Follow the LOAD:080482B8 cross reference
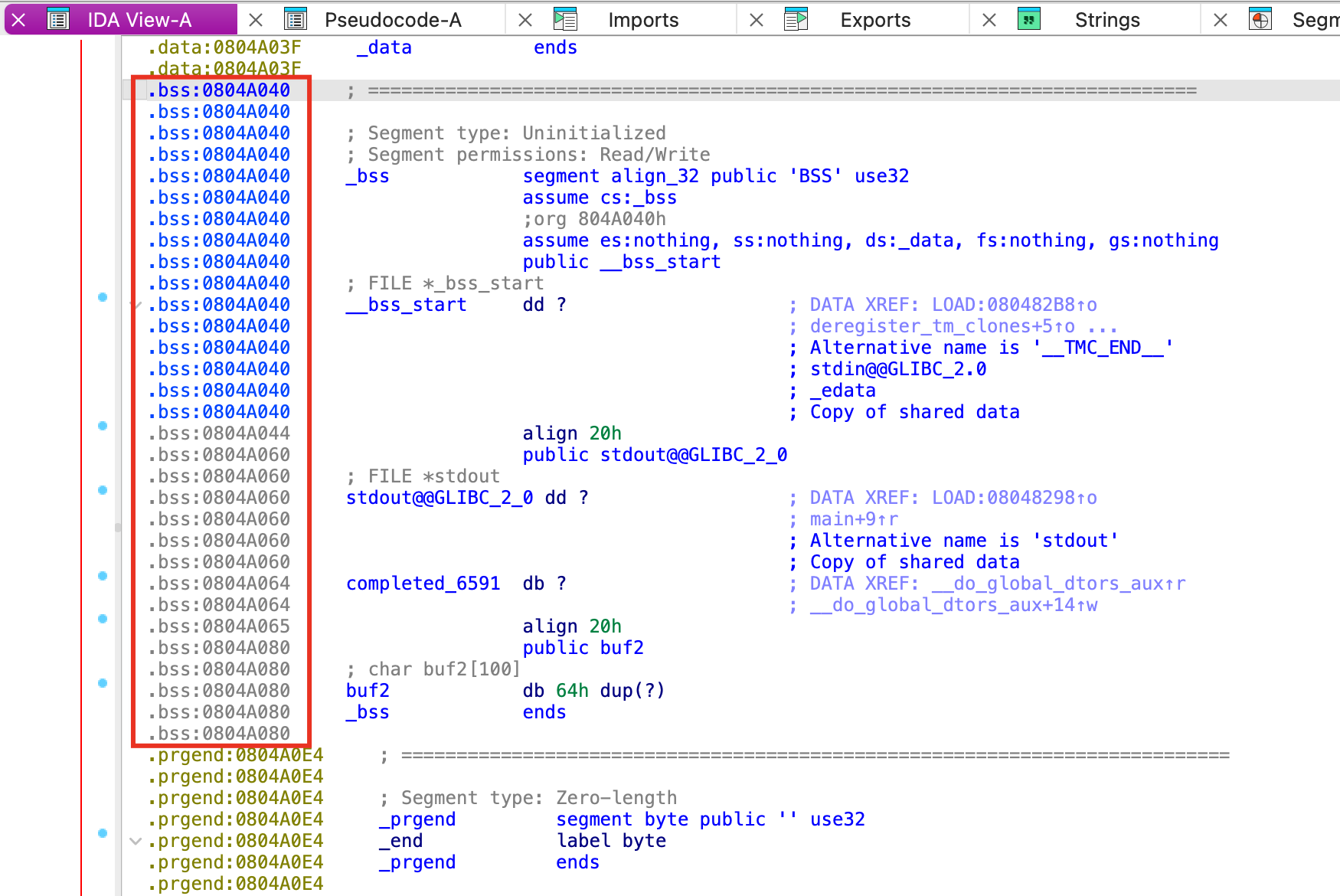Image resolution: width=1340 pixels, height=896 pixels. click(1014, 305)
